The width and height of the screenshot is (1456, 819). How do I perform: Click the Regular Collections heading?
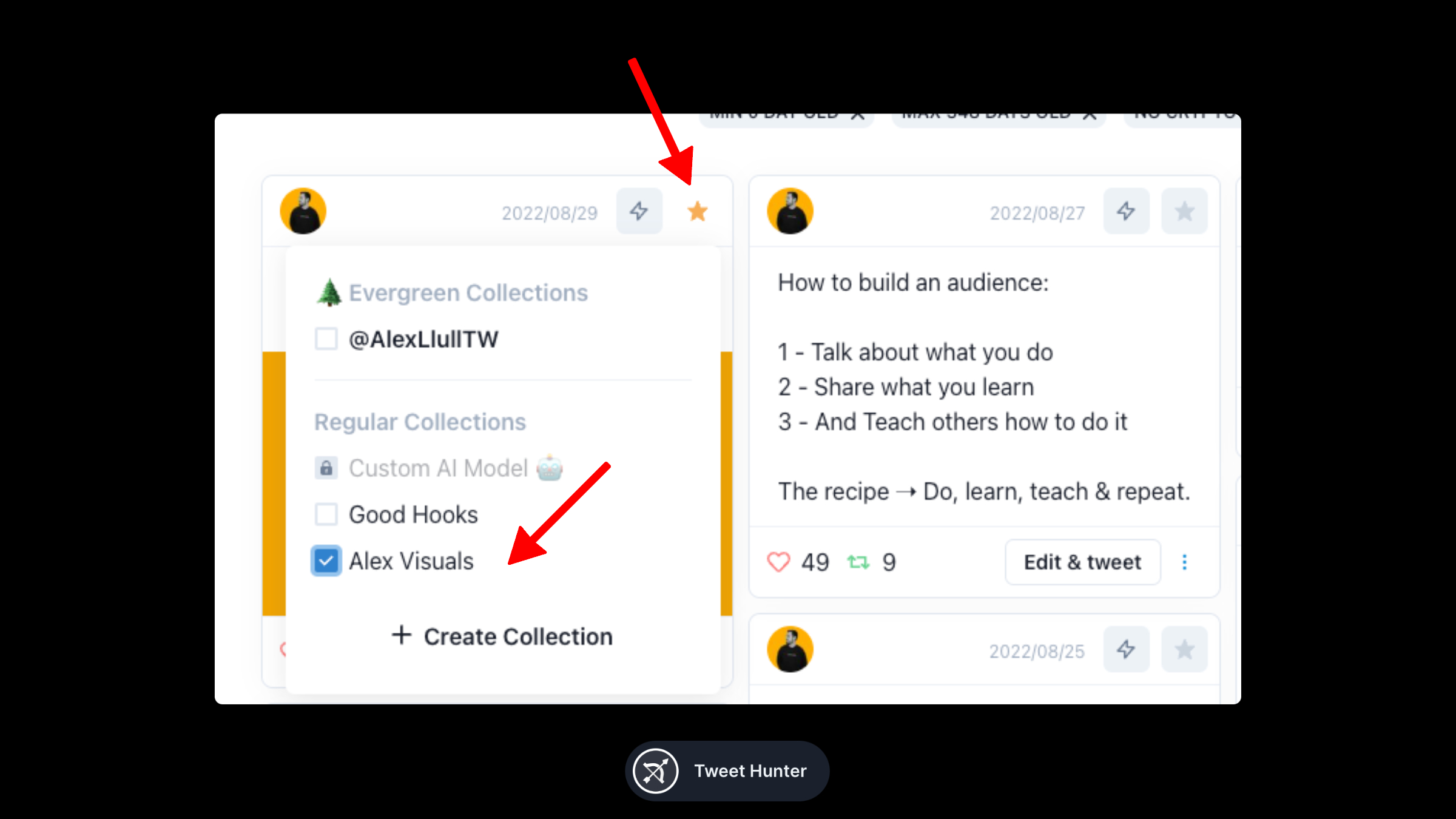point(420,422)
